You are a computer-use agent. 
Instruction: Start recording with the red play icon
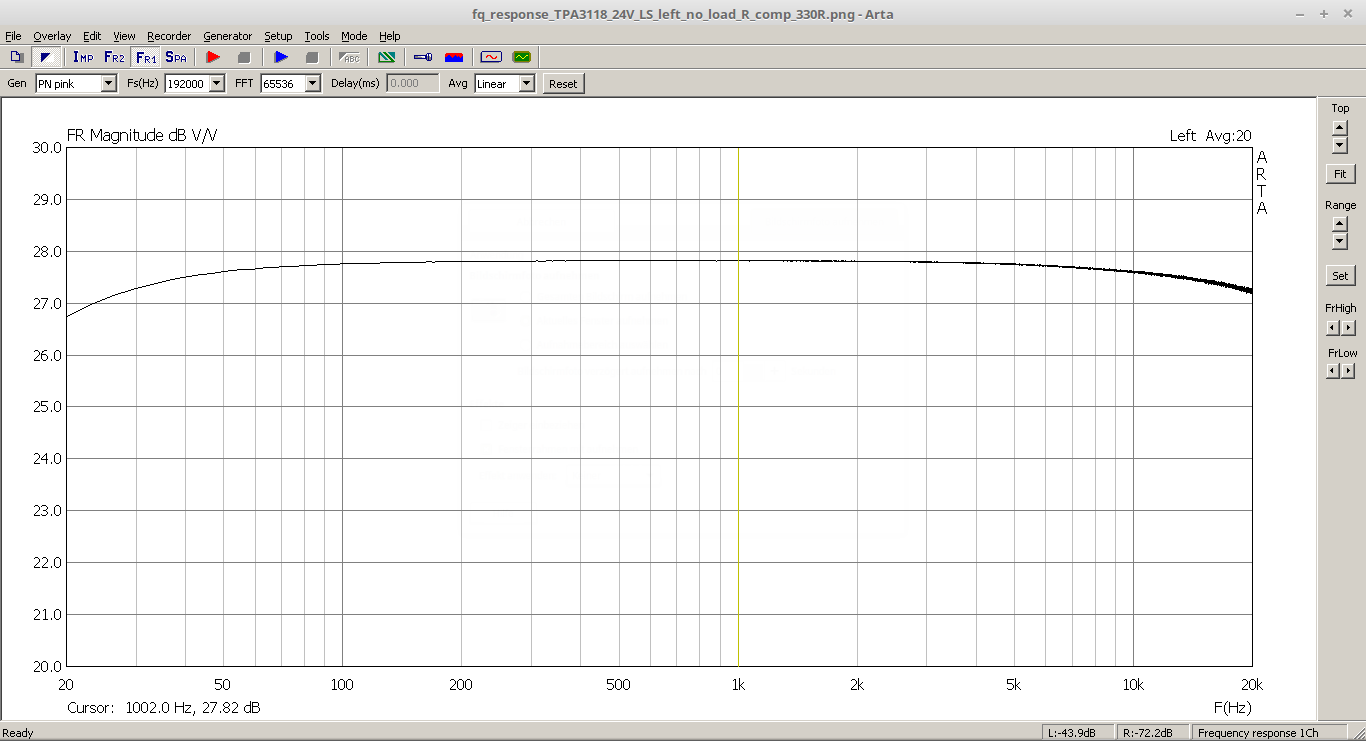[213, 57]
